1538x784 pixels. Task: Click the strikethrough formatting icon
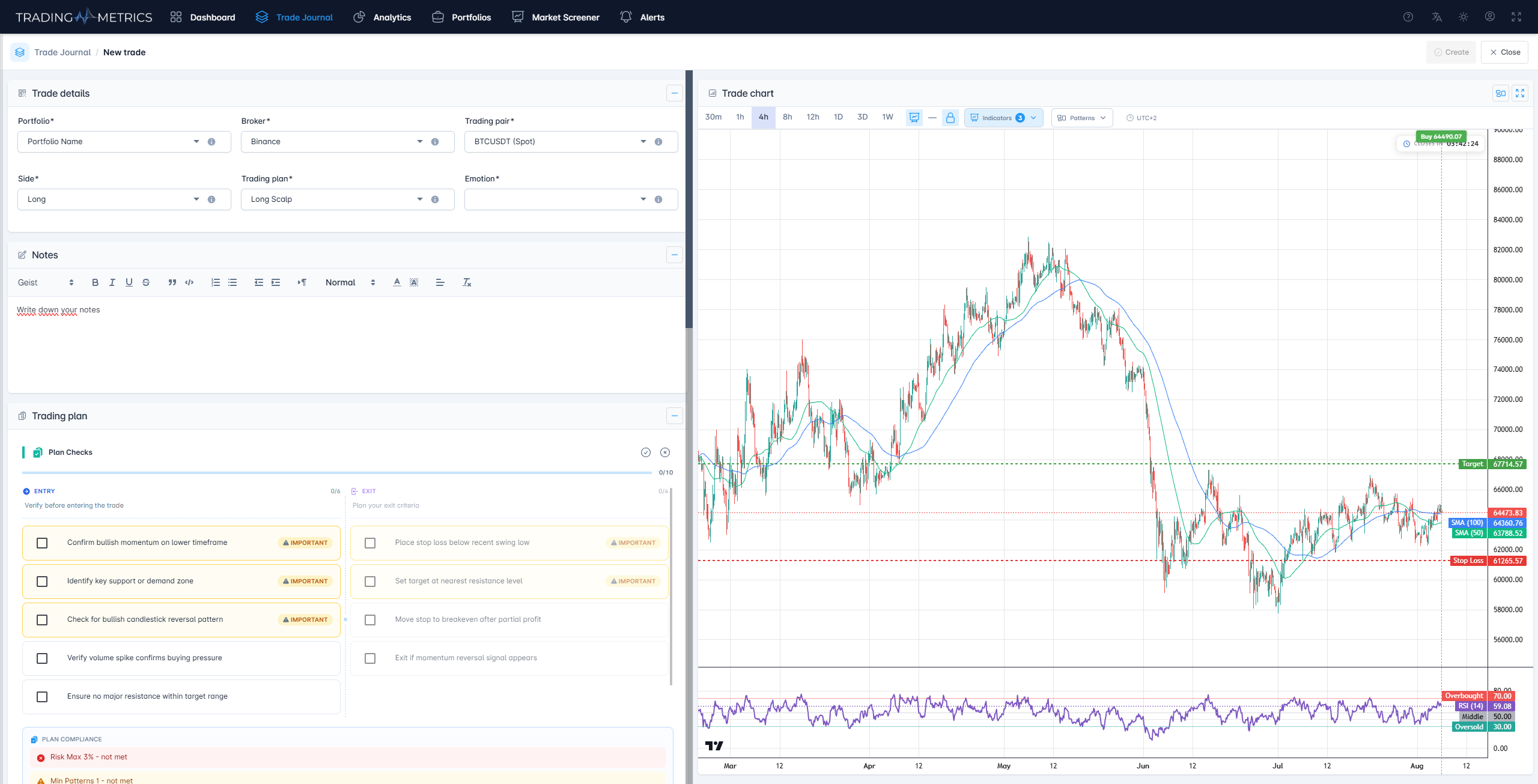(145, 282)
